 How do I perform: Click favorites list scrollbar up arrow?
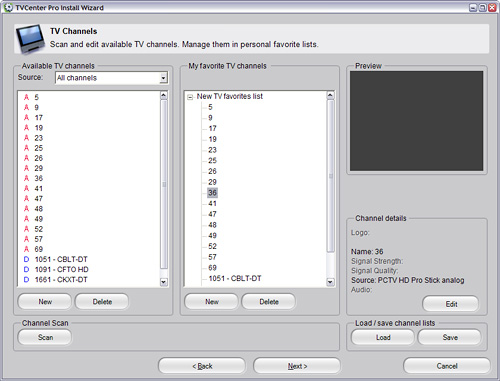330,95
